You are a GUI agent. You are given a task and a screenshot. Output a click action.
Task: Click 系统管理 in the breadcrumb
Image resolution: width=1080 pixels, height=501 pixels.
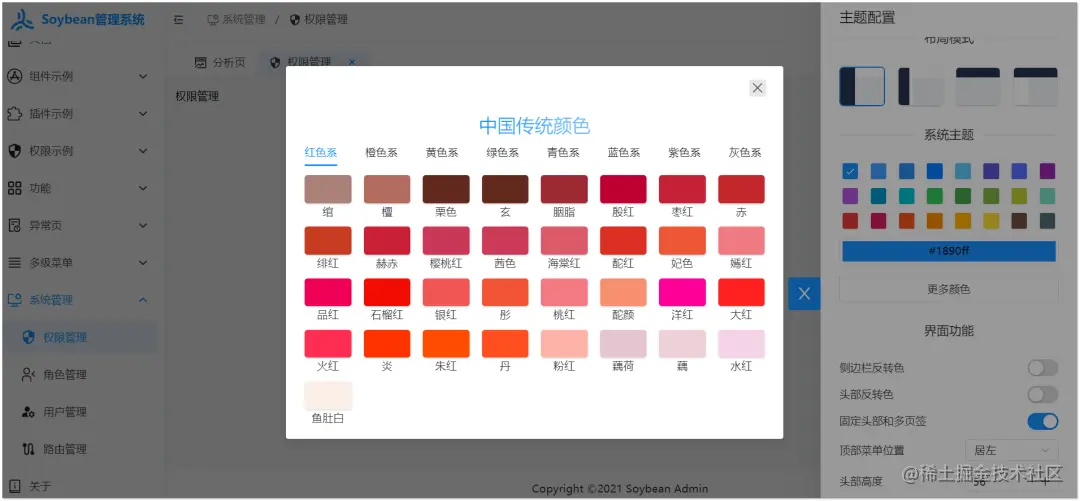[x=236, y=20]
